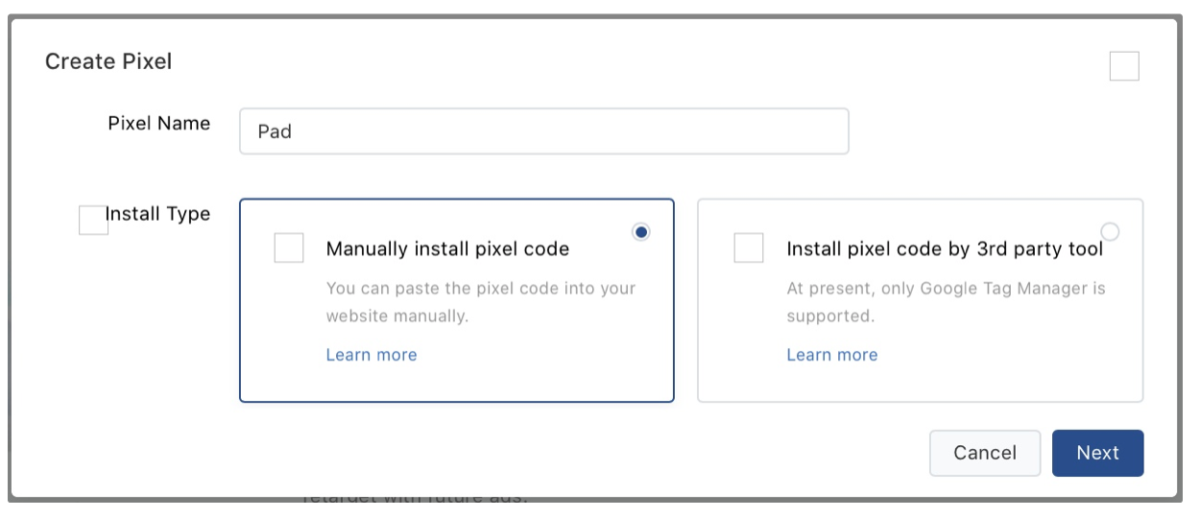1200x518 pixels.
Task: Click the Google Tag Manager supported description
Action: coord(945,302)
